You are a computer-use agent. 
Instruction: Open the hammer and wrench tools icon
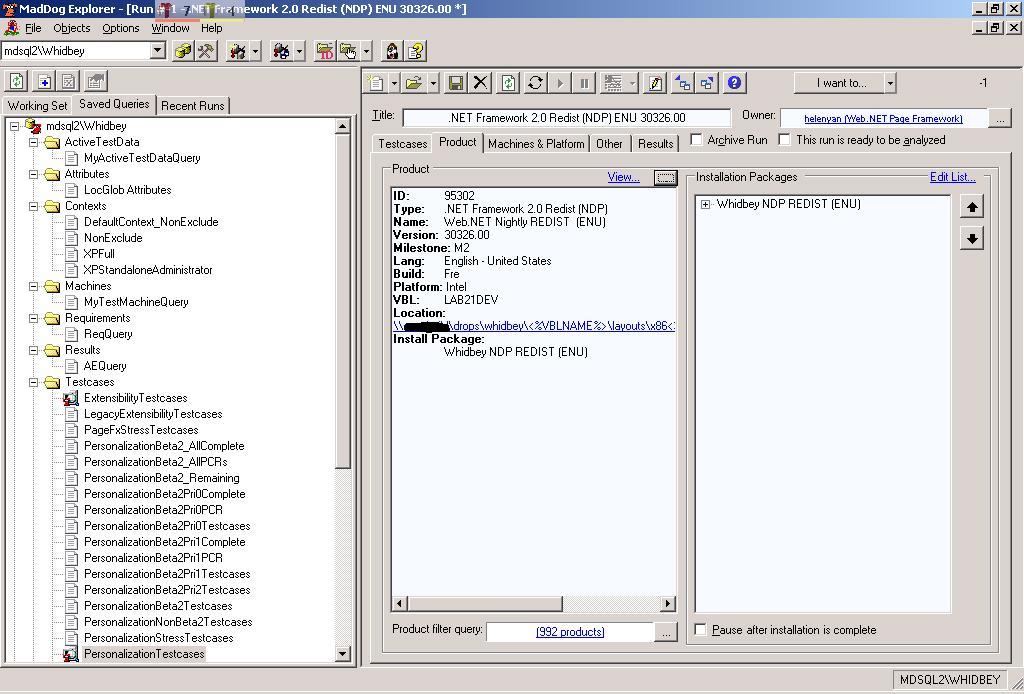[x=206, y=51]
